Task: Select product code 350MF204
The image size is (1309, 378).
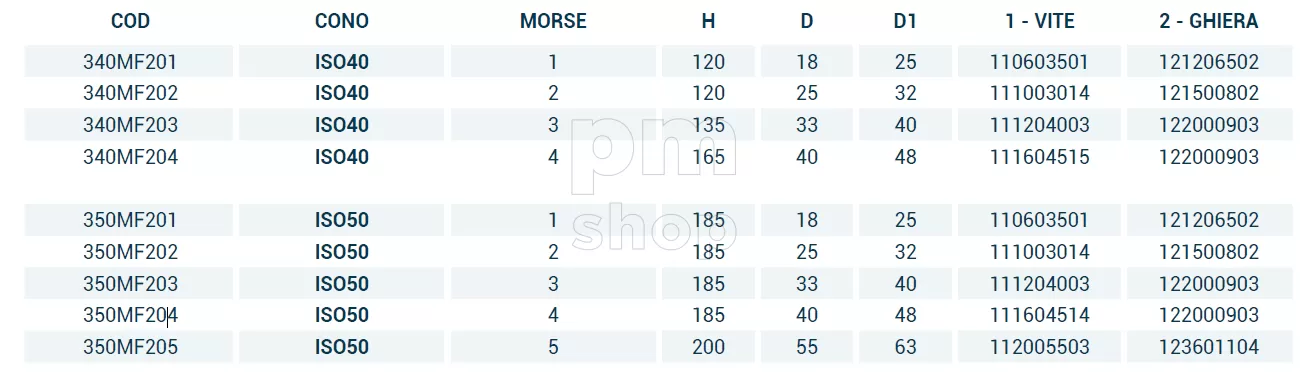Action: (x=130, y=316)
